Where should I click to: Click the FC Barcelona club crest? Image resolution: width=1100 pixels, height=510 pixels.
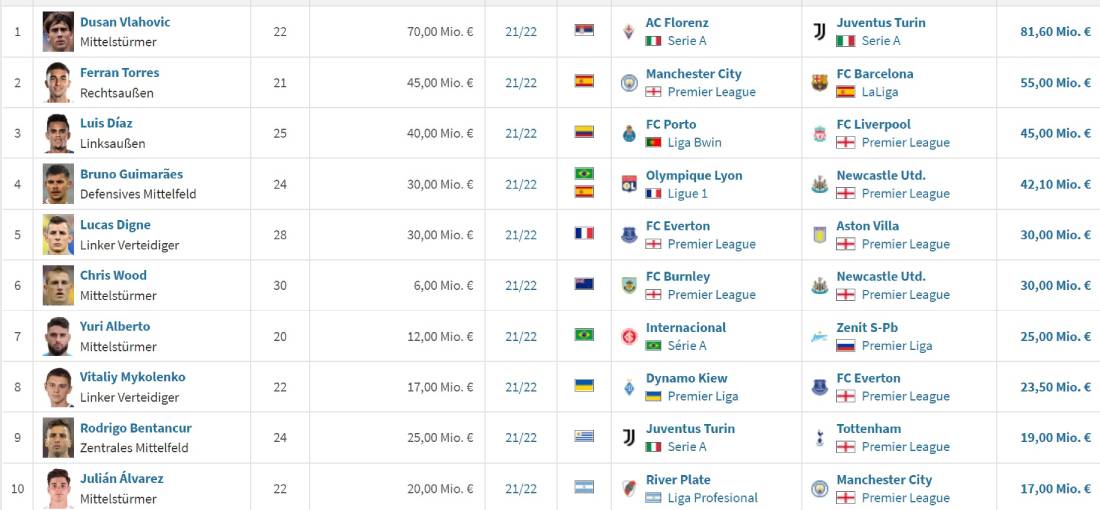(820, 83)
